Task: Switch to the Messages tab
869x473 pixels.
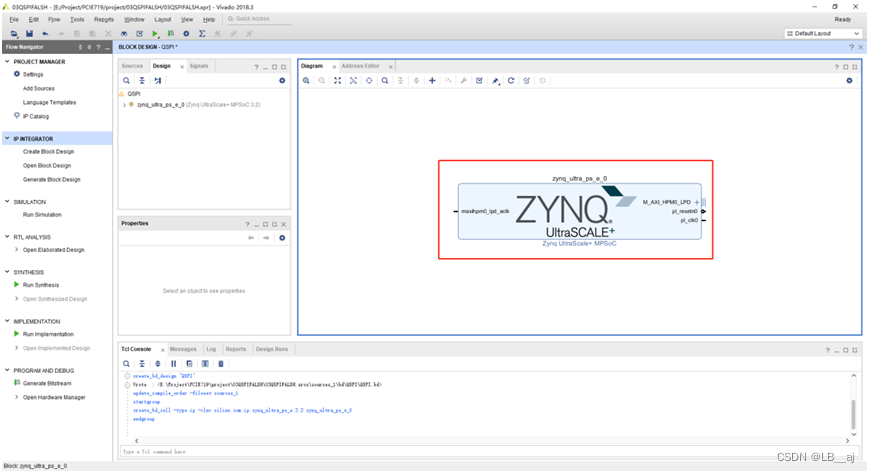Action: tap(183, 349)
